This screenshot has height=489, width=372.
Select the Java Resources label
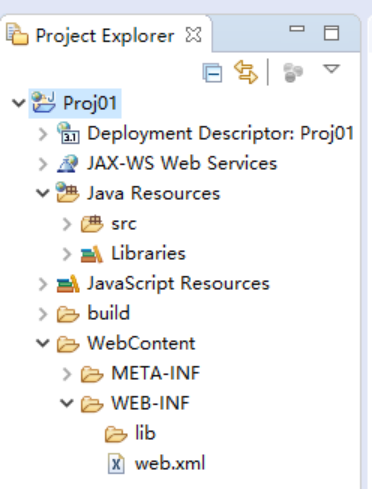[x=154, y=193]
